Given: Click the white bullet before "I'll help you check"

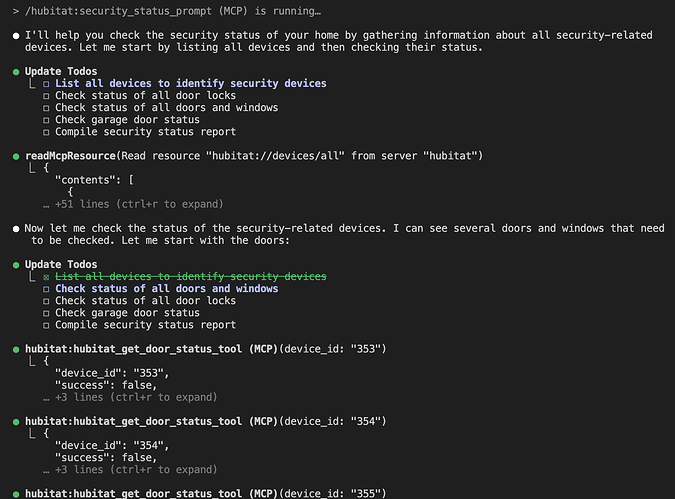Looking at the screenshot, I should point(16,36).
